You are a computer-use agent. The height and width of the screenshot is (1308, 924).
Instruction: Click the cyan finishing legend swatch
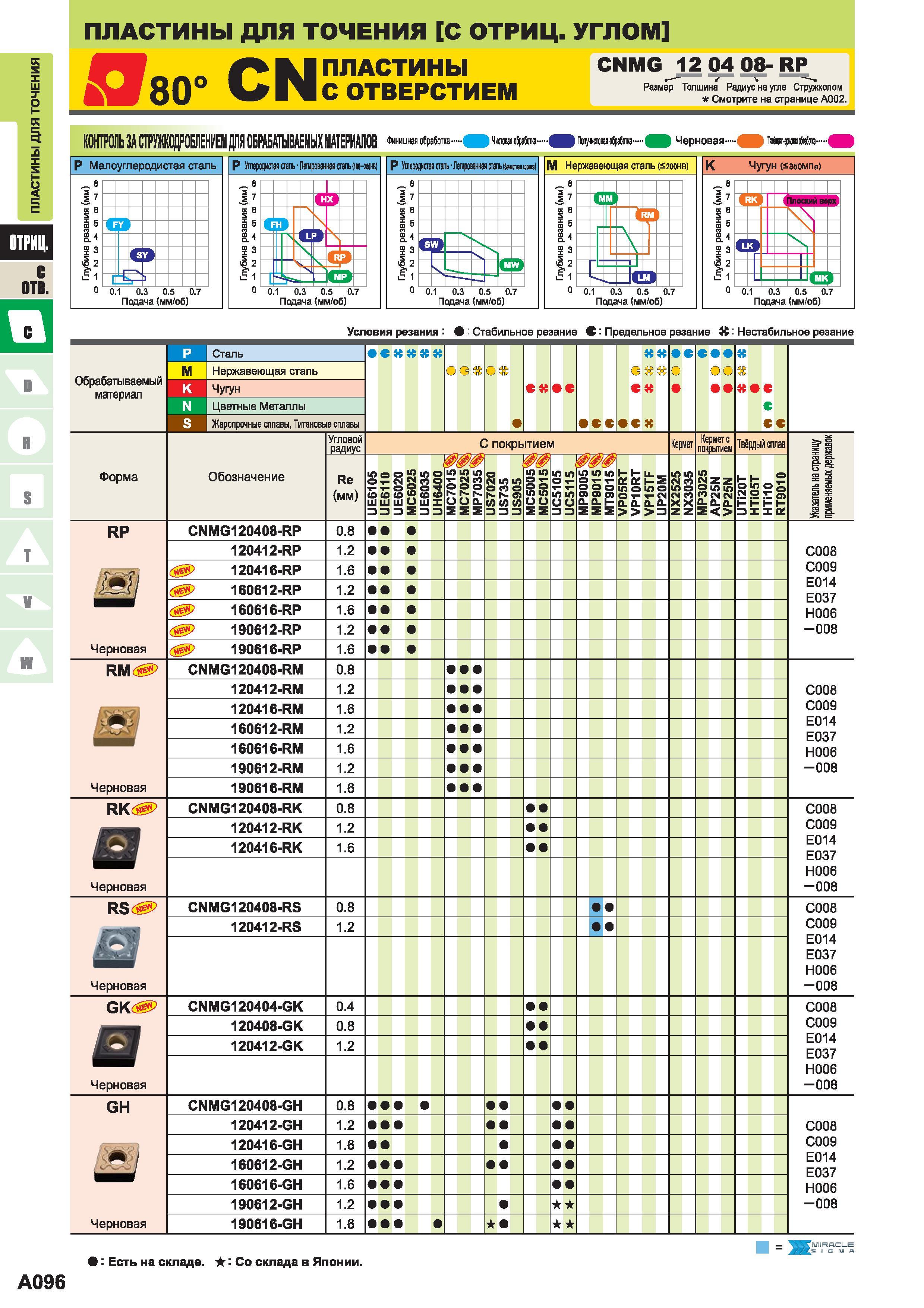click(476, 141)
